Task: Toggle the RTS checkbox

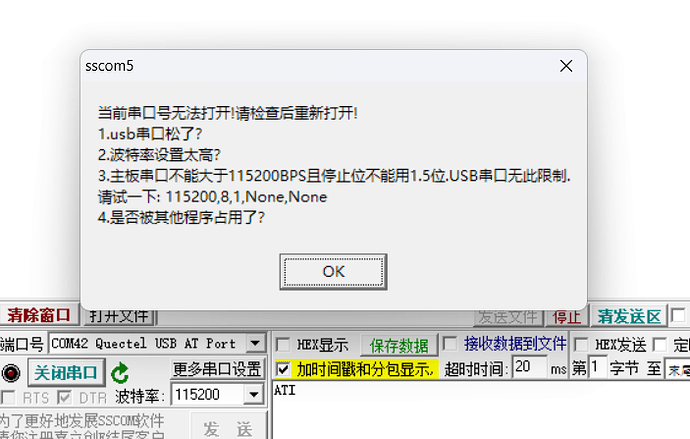Action: tap(8, 398)
